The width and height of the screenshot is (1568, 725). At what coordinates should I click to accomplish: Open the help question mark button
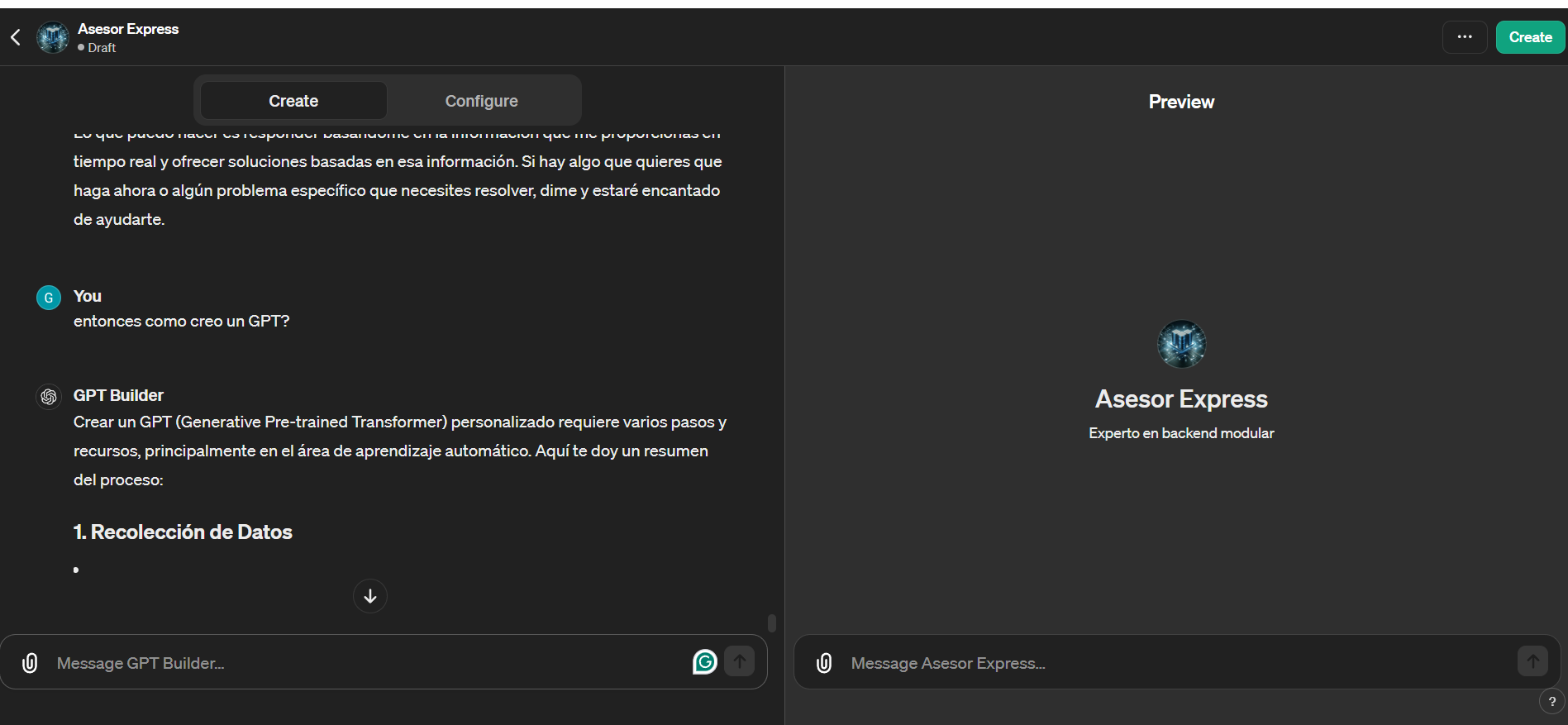[x=1551, y=702]
